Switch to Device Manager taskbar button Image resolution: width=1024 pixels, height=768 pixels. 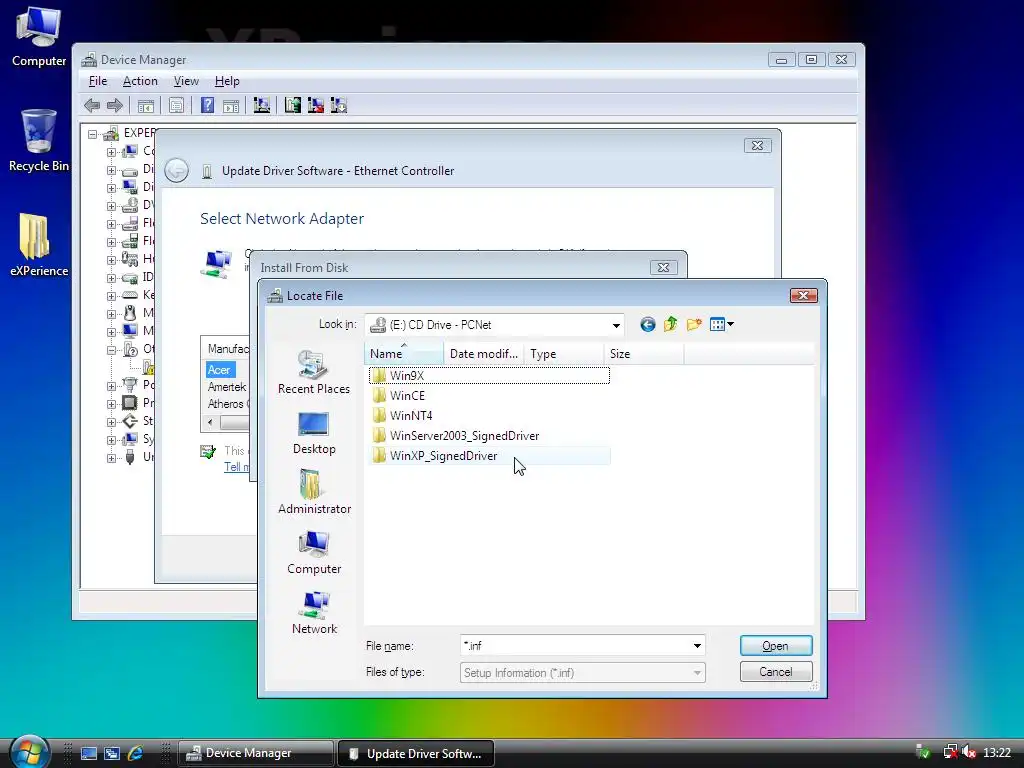255,753
